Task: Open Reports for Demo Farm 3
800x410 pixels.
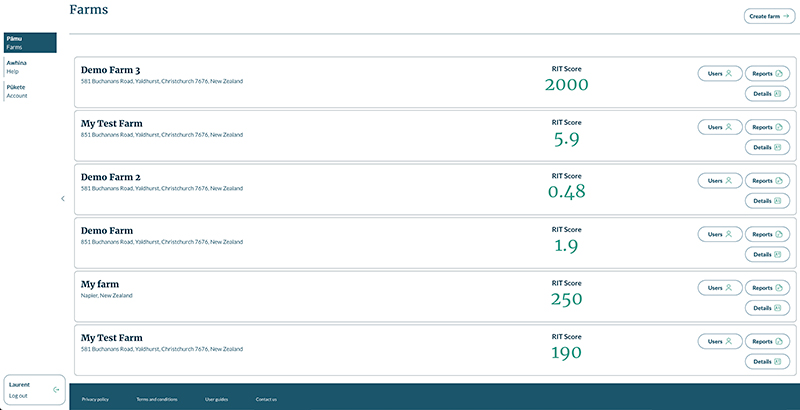Action: (767, 73)
